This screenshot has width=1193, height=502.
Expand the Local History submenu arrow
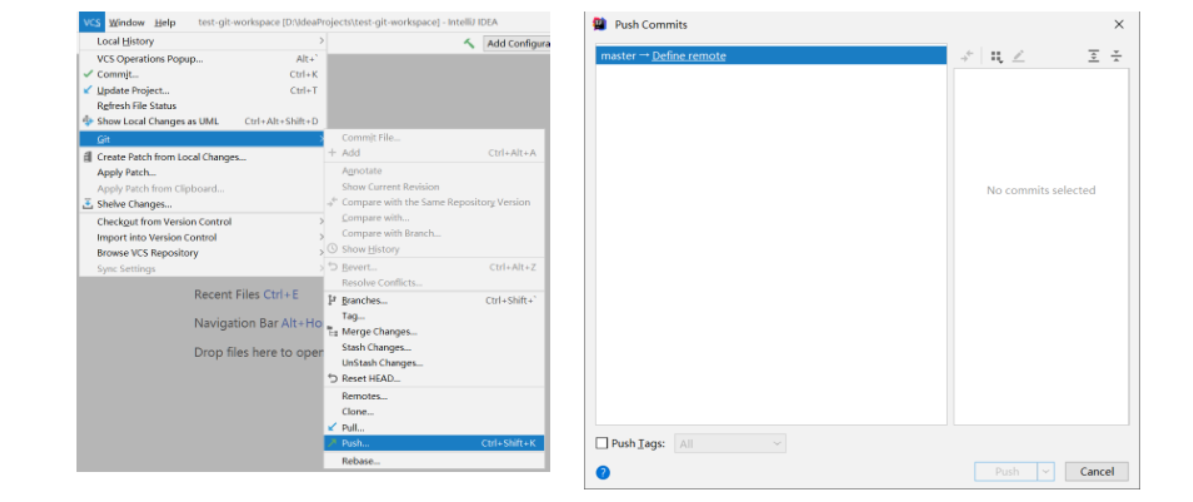pyautogui.click(x=321, y=41)
